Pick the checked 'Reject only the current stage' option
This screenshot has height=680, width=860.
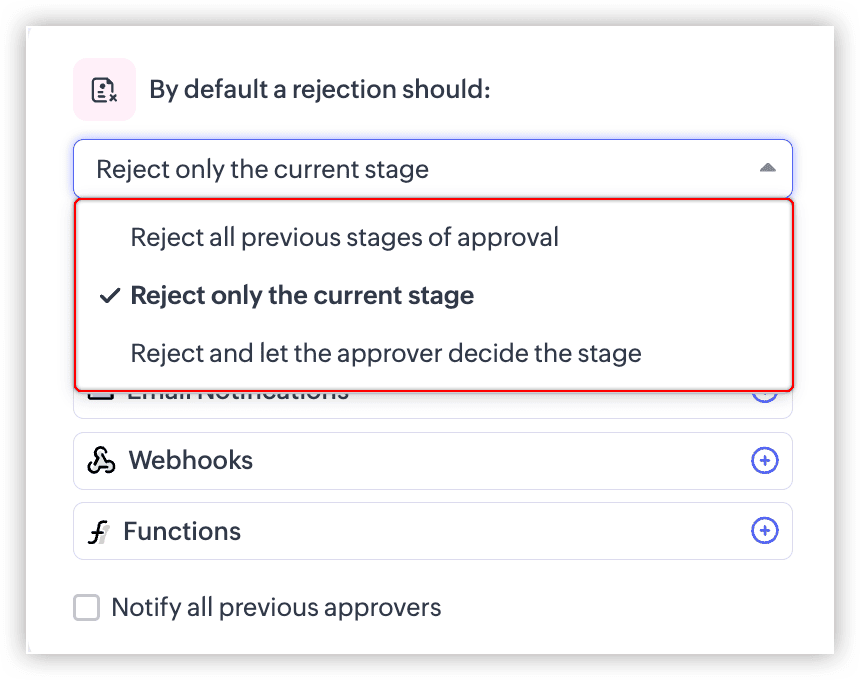[302, 296]
